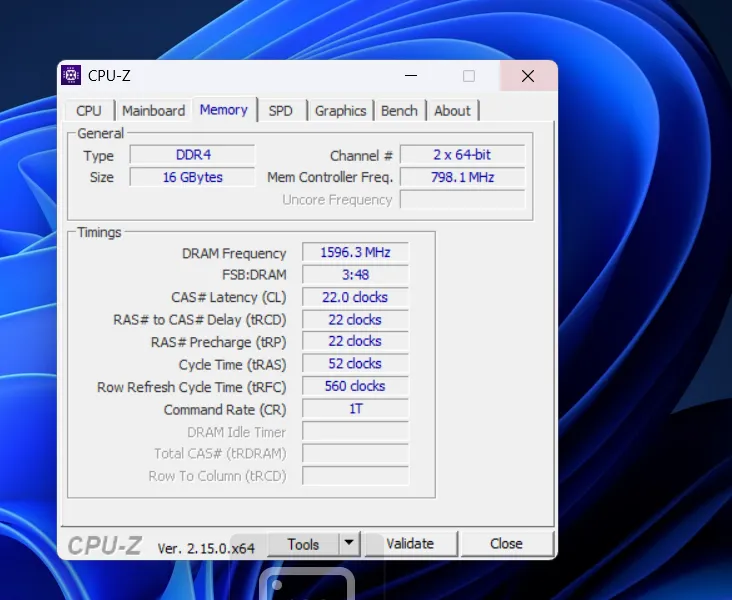Click the 560 clocks tRFC value
The image size is (732, 600).
355,386
